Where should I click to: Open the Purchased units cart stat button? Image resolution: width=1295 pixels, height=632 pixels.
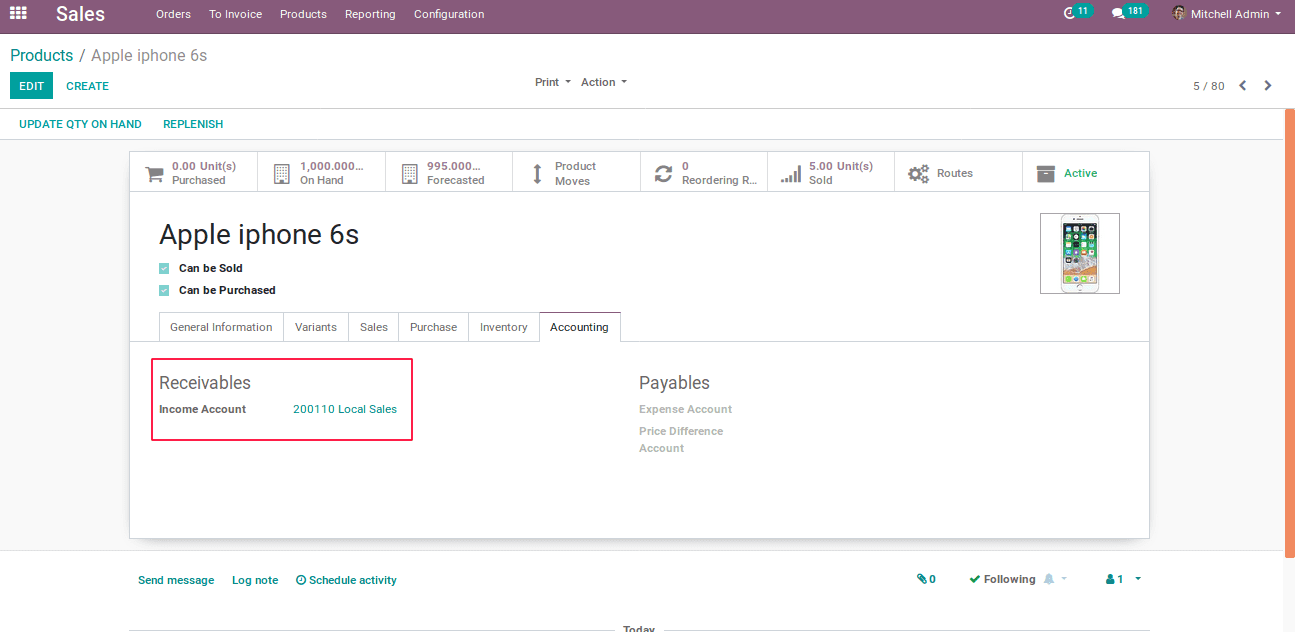(x=193, y=173)
